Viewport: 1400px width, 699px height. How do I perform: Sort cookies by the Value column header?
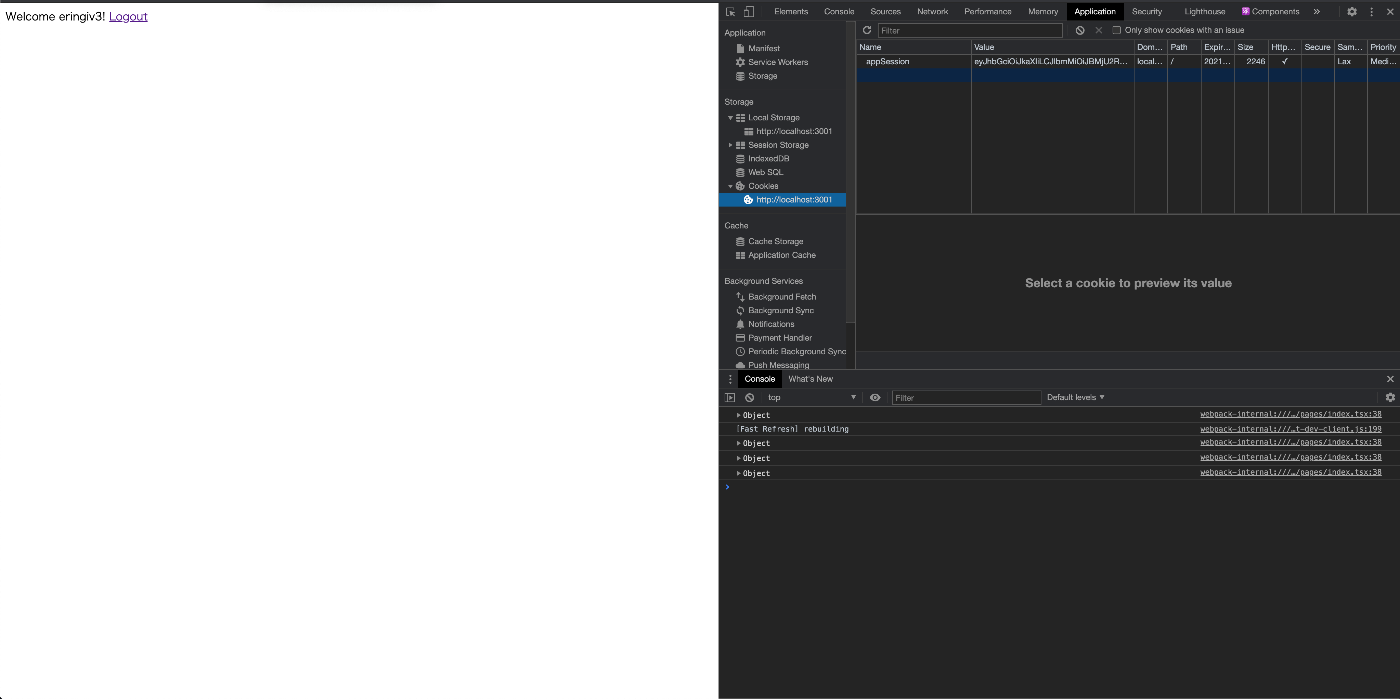(x=1053, y=47)
